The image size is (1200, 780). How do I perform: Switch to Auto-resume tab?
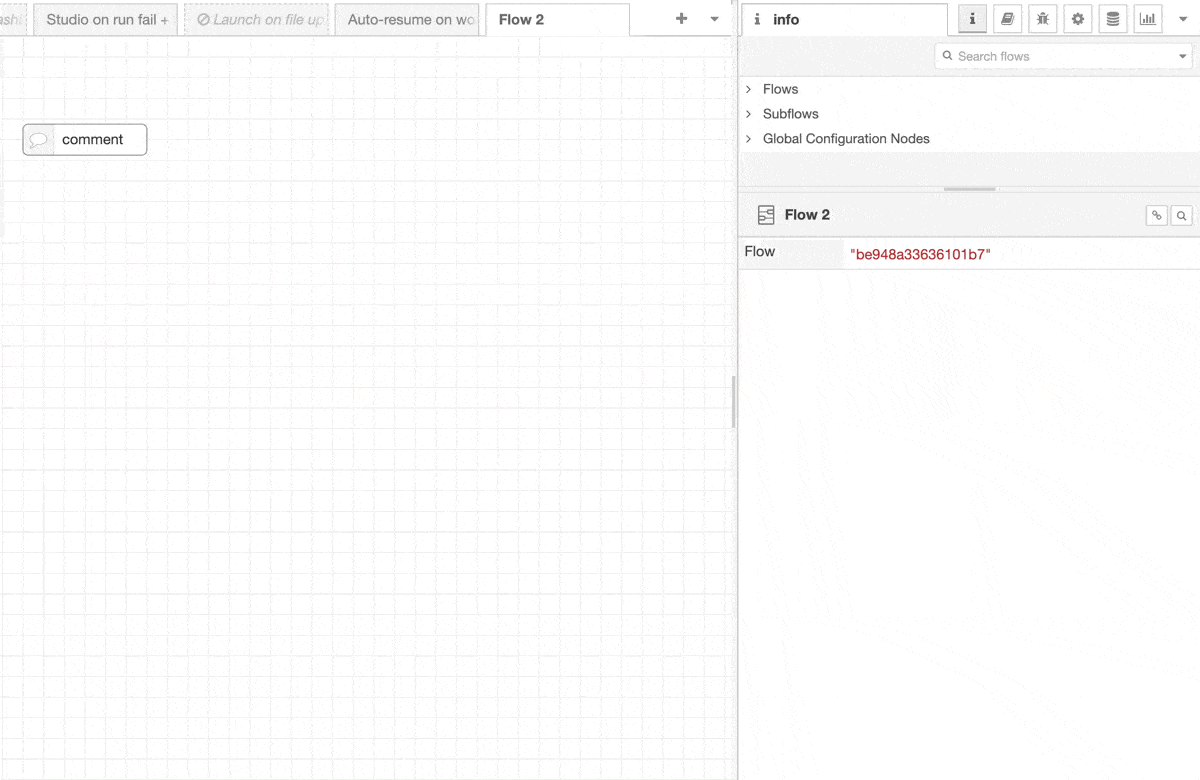pyautogui.click(x=410, y=20)
